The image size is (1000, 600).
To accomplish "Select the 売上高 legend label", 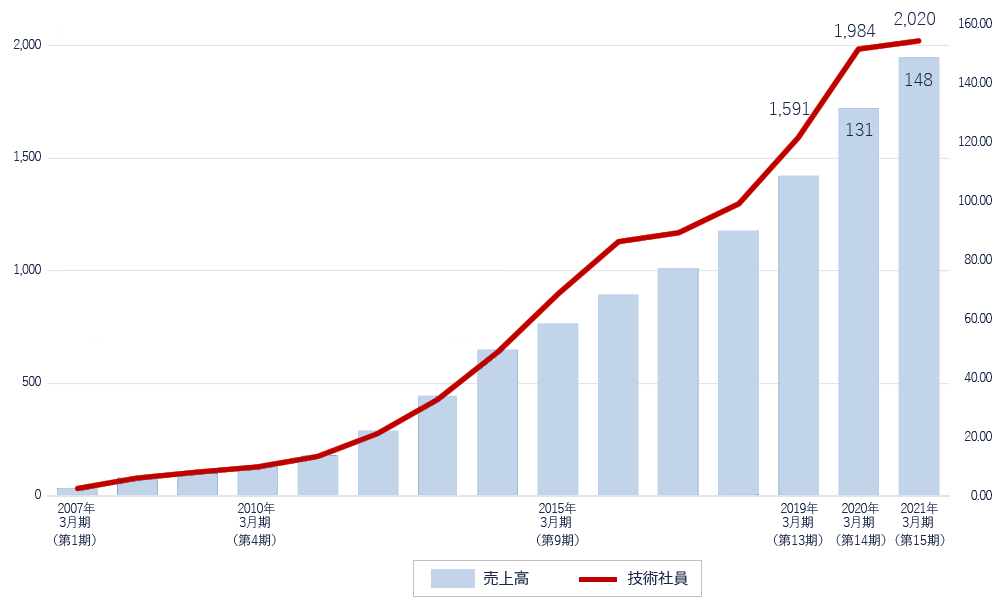I will [x=506, y=579].
